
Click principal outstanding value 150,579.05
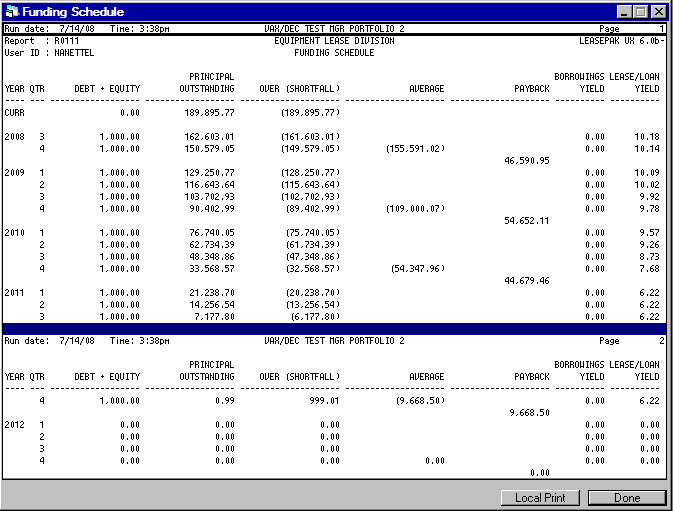[x=209, y=149]
